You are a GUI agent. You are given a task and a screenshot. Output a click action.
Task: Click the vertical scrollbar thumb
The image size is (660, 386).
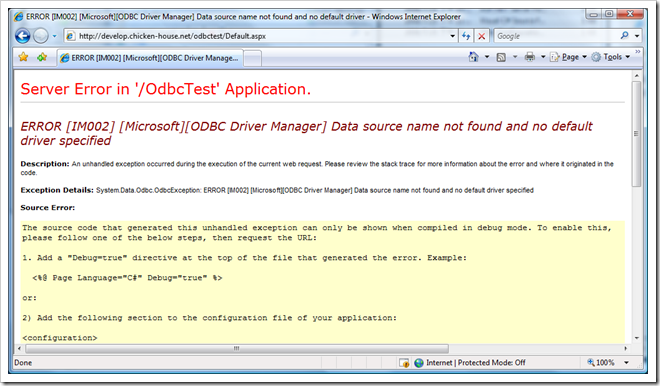(x=636, y=134)
